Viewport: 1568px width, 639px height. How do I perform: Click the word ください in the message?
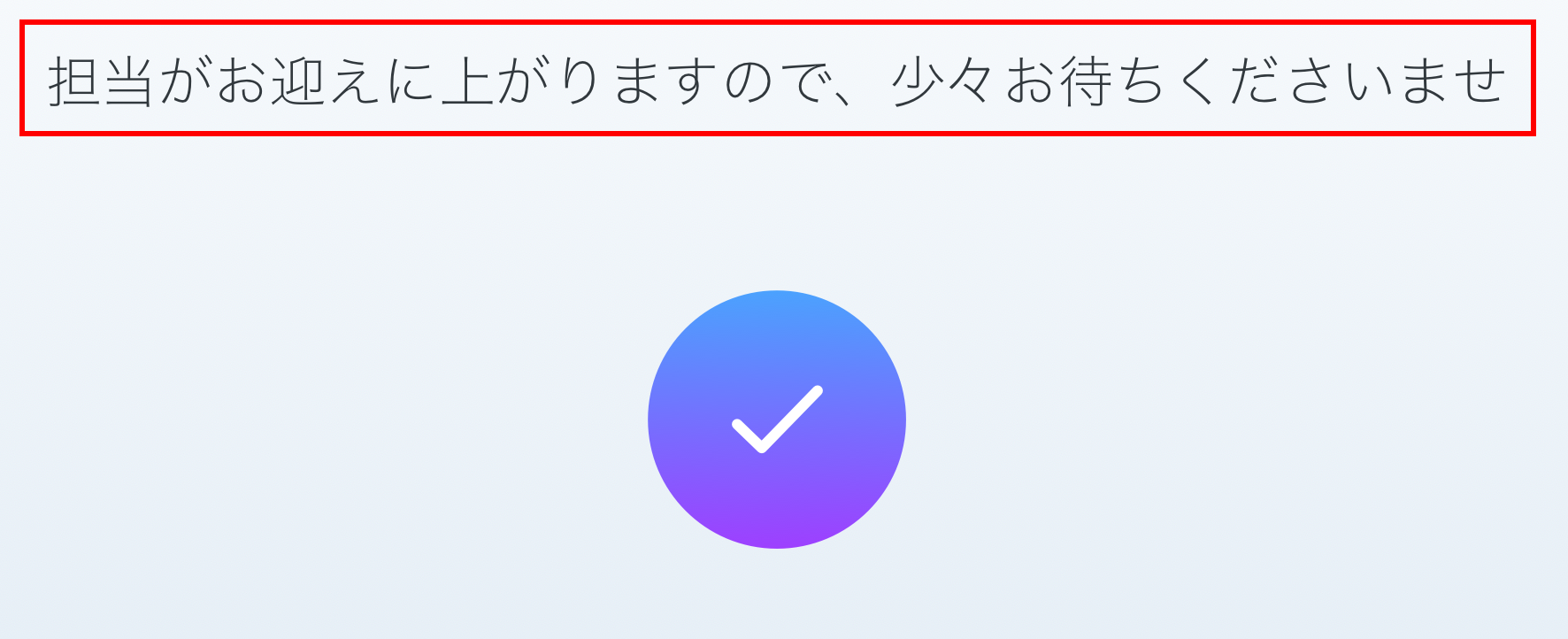coord(1282,81)
